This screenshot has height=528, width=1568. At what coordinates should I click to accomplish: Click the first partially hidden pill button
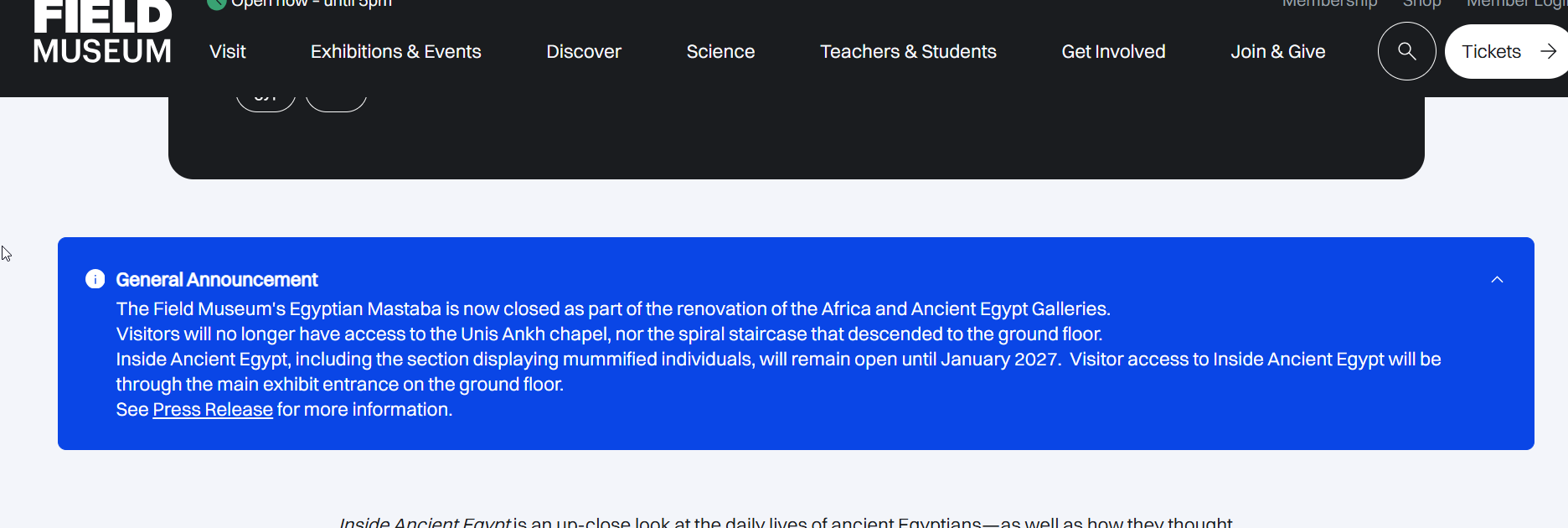pyautogui.click(x=266, y=102)
